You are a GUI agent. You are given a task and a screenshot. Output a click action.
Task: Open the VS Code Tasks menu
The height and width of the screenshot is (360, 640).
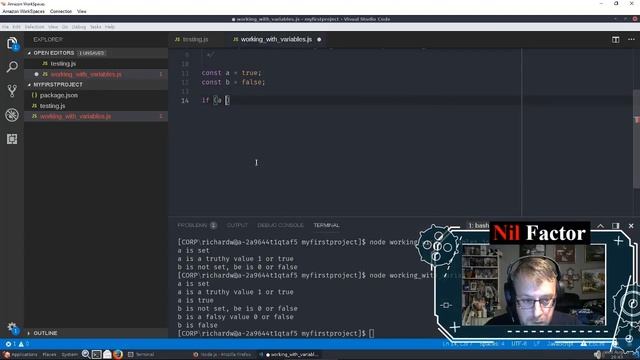(x=96, y=27)
